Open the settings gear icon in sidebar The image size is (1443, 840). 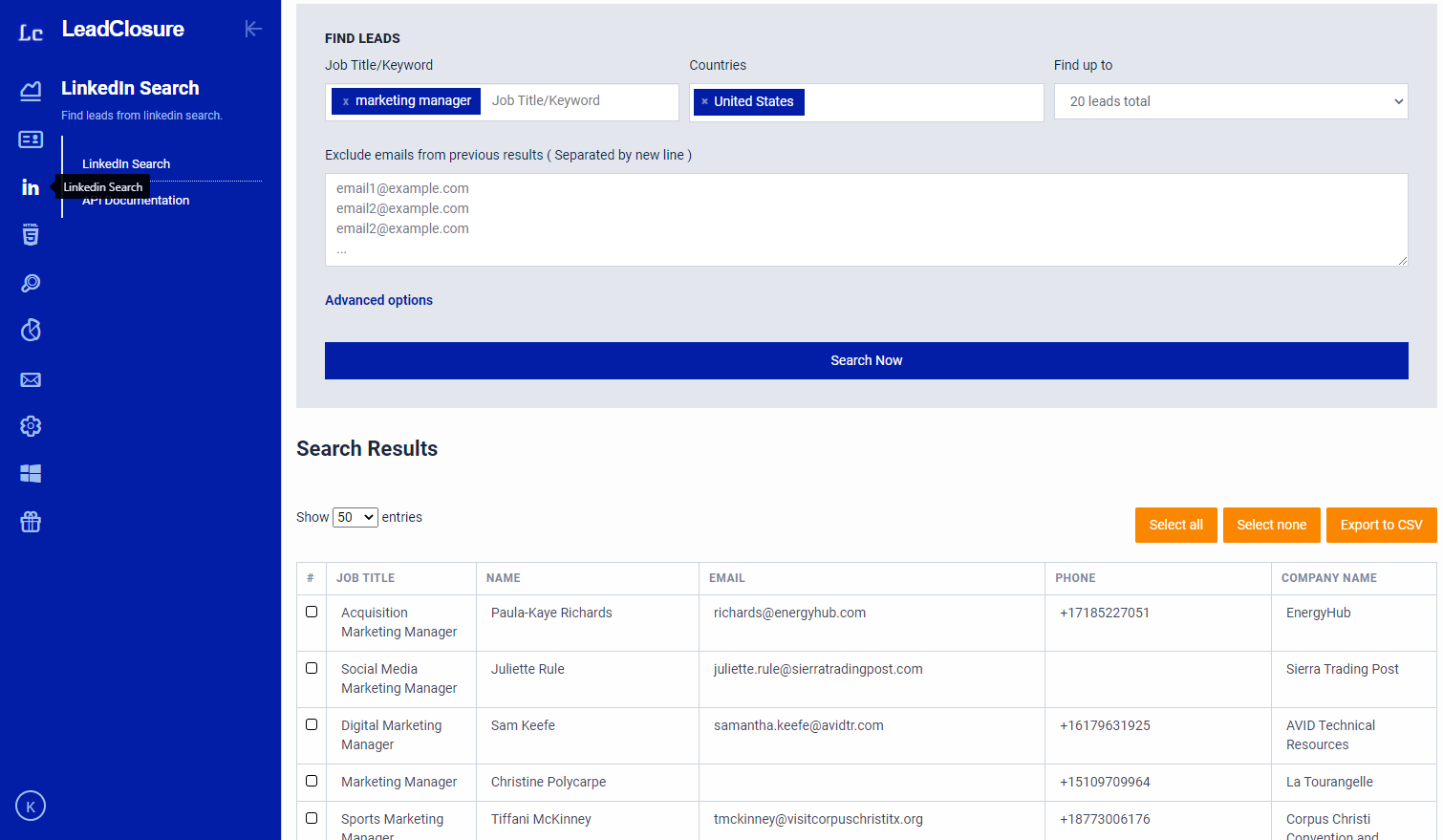pyautogui.click(x=31, y=426)
